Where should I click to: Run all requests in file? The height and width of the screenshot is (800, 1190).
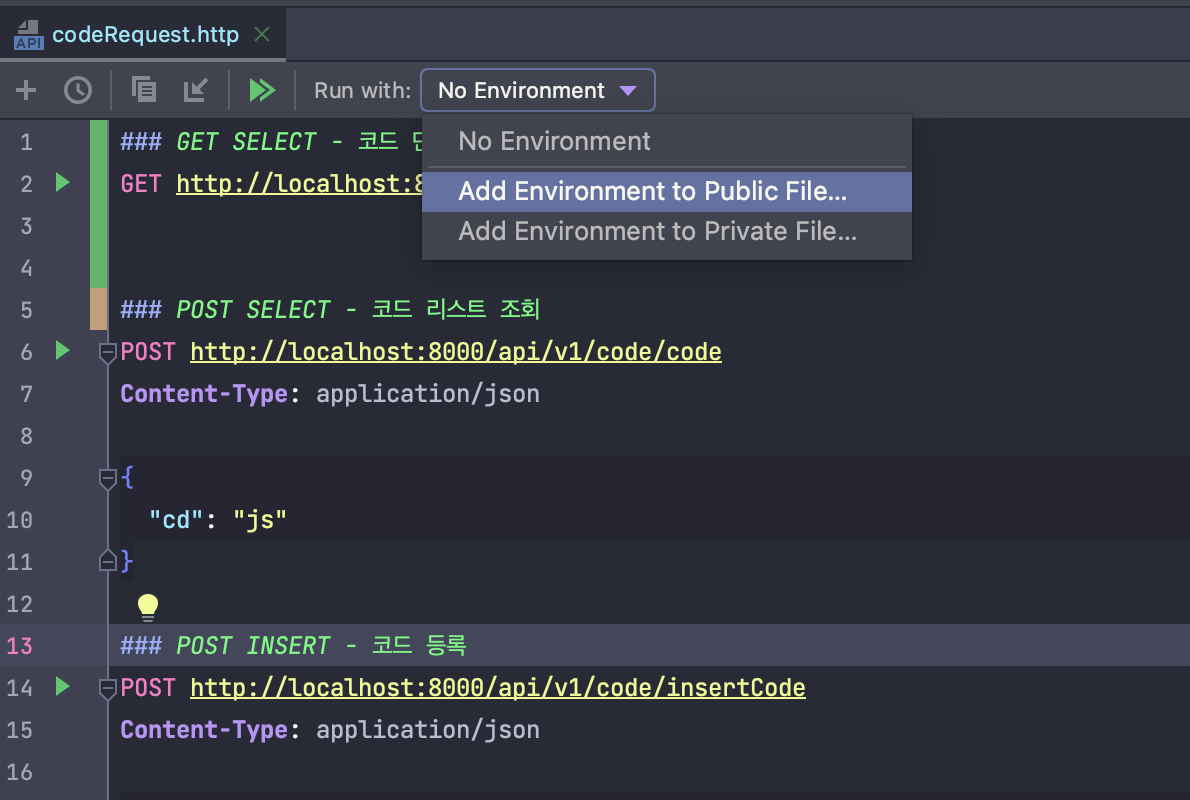(262, 90)
